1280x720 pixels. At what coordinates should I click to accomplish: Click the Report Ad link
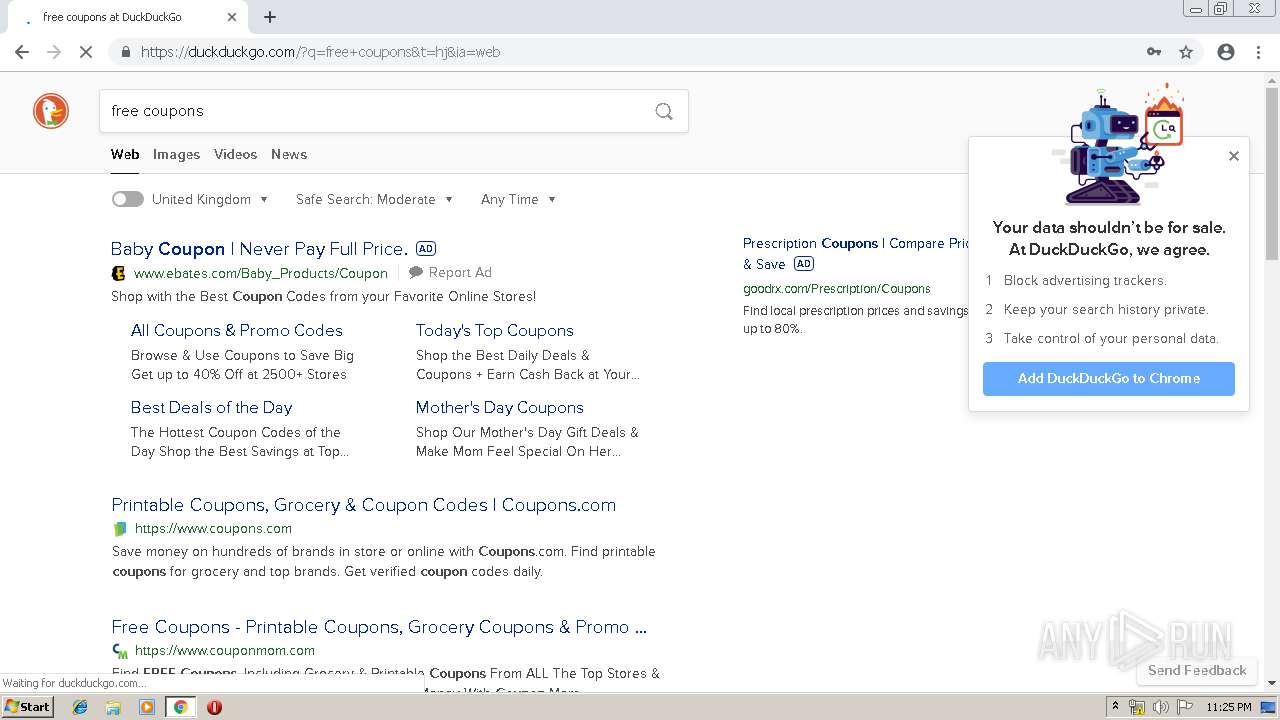coord(460,272)
